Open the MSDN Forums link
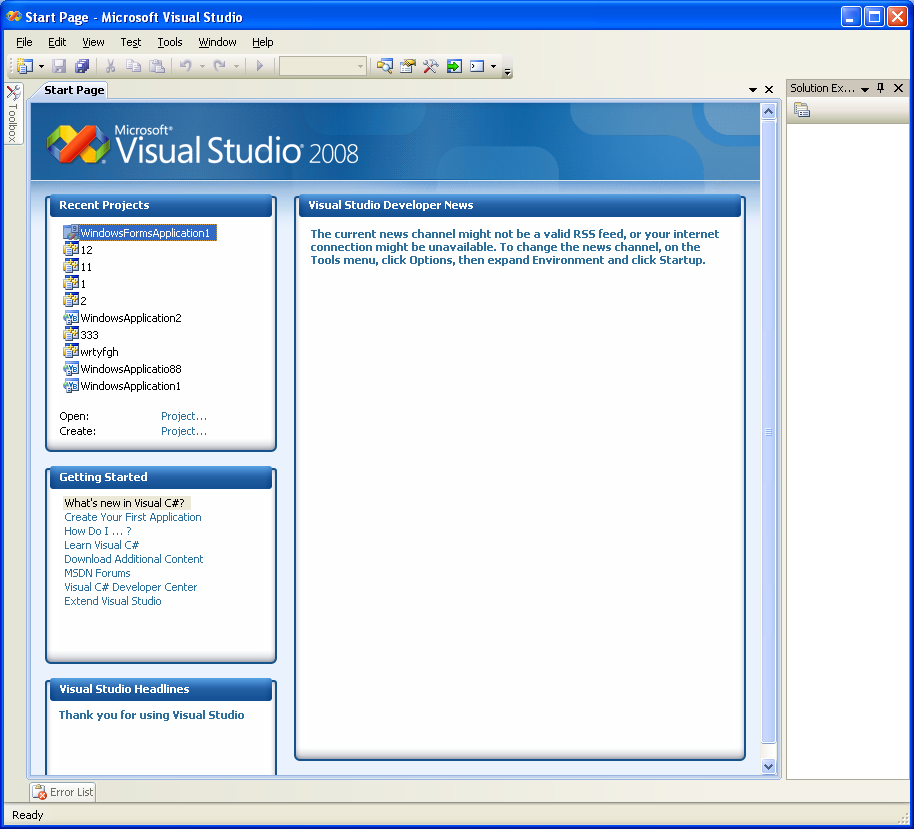Screen dimensions: 914x829 [97, 573]
